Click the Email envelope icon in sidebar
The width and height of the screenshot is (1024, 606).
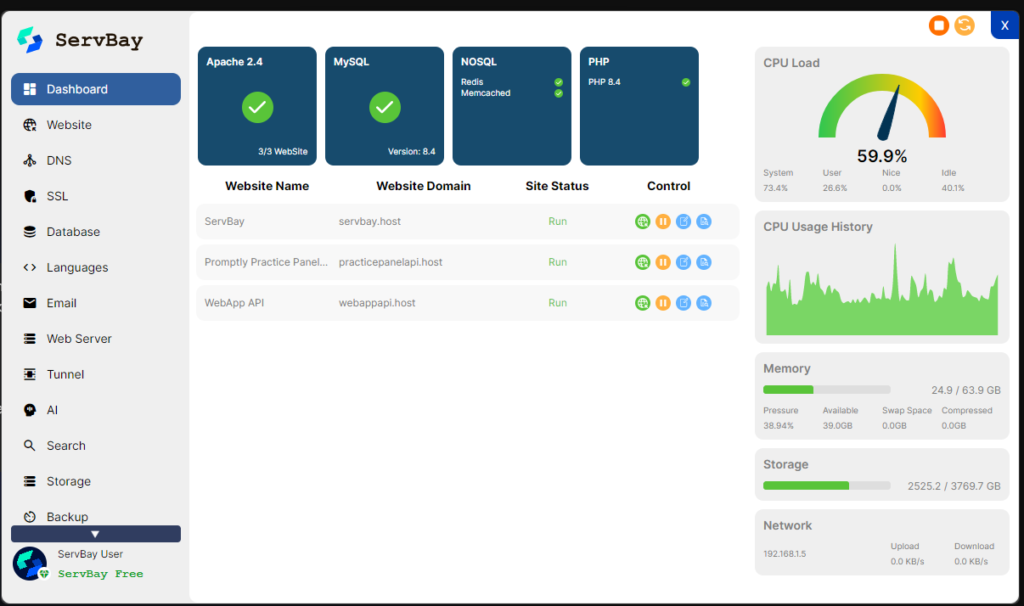tap(29, 303)
